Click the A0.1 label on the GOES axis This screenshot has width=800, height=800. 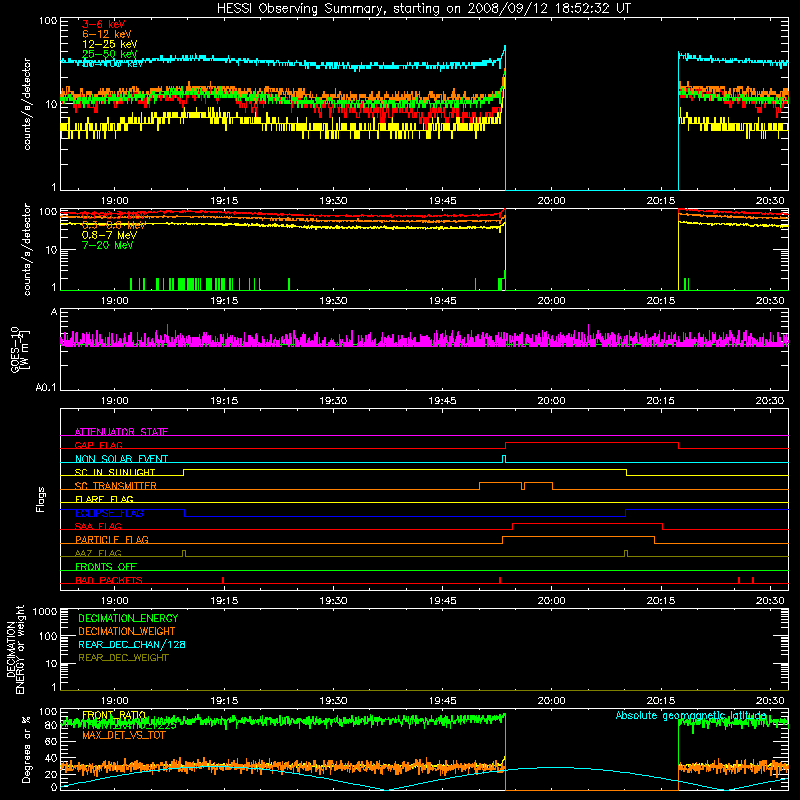tap(46, 387)
